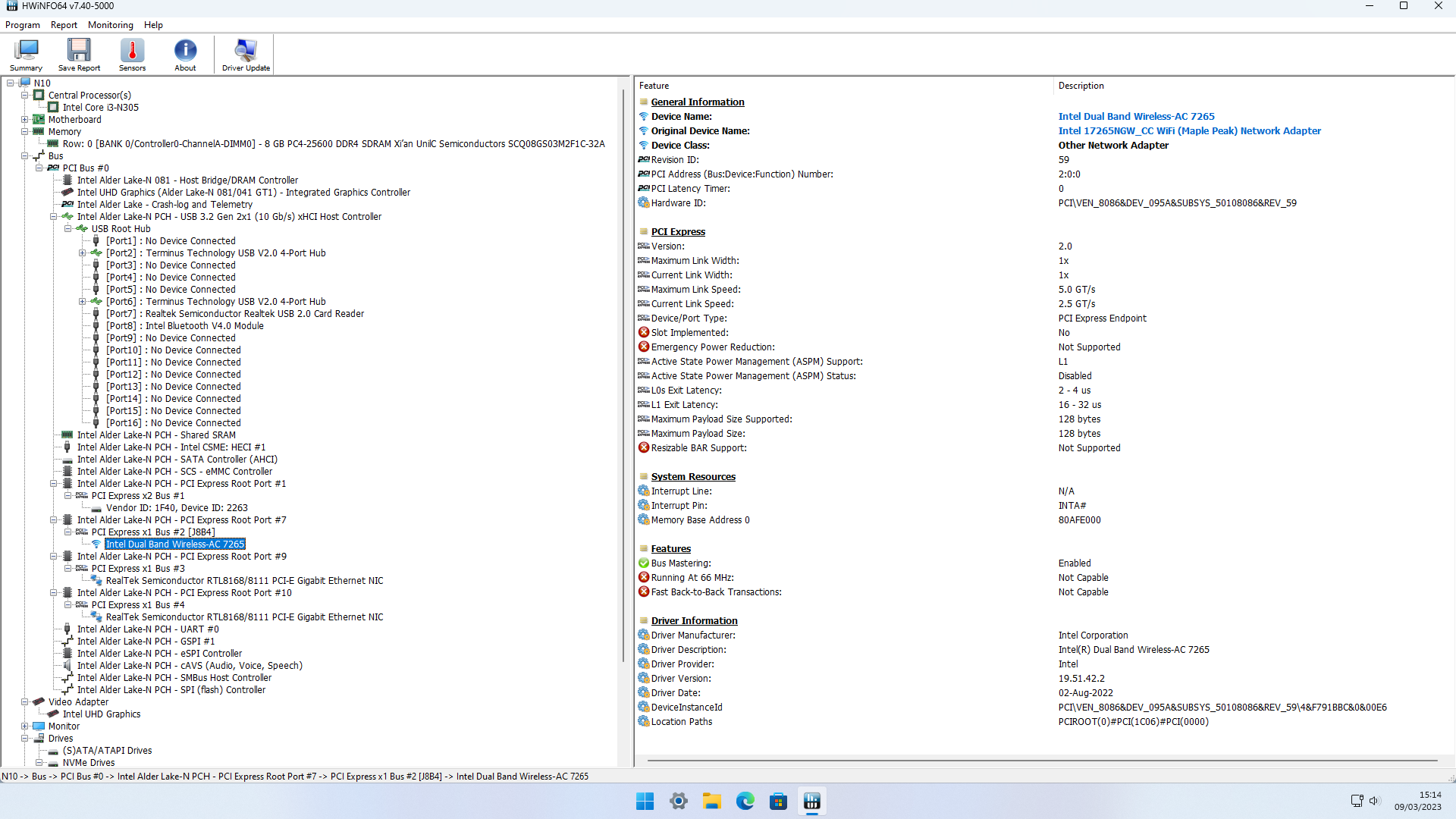Select the eMMC Controller entry
Viewport: 1456px width, 819px height.
coord(174,472)
